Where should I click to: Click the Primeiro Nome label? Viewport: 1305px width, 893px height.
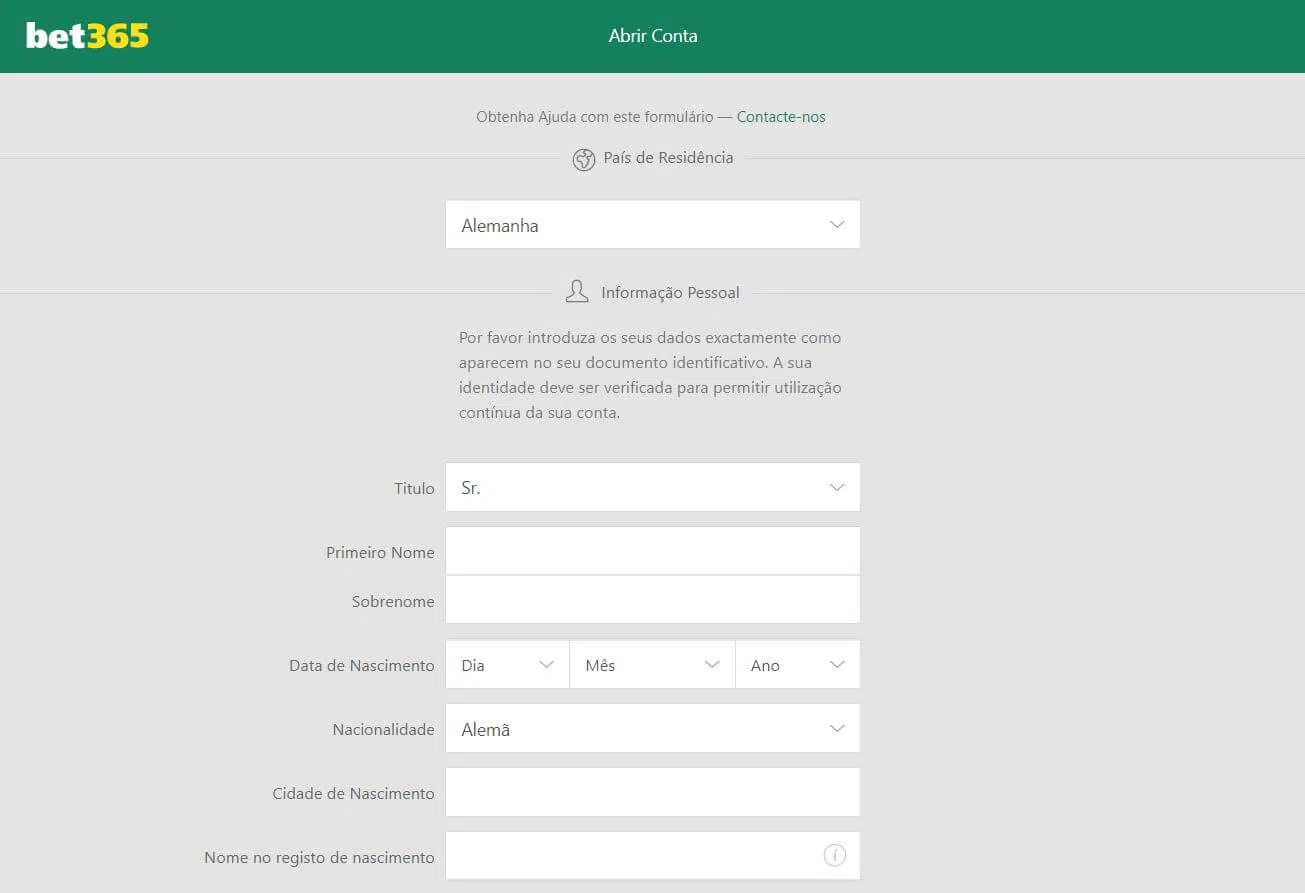pyautogui.click(x=380, y=553)
